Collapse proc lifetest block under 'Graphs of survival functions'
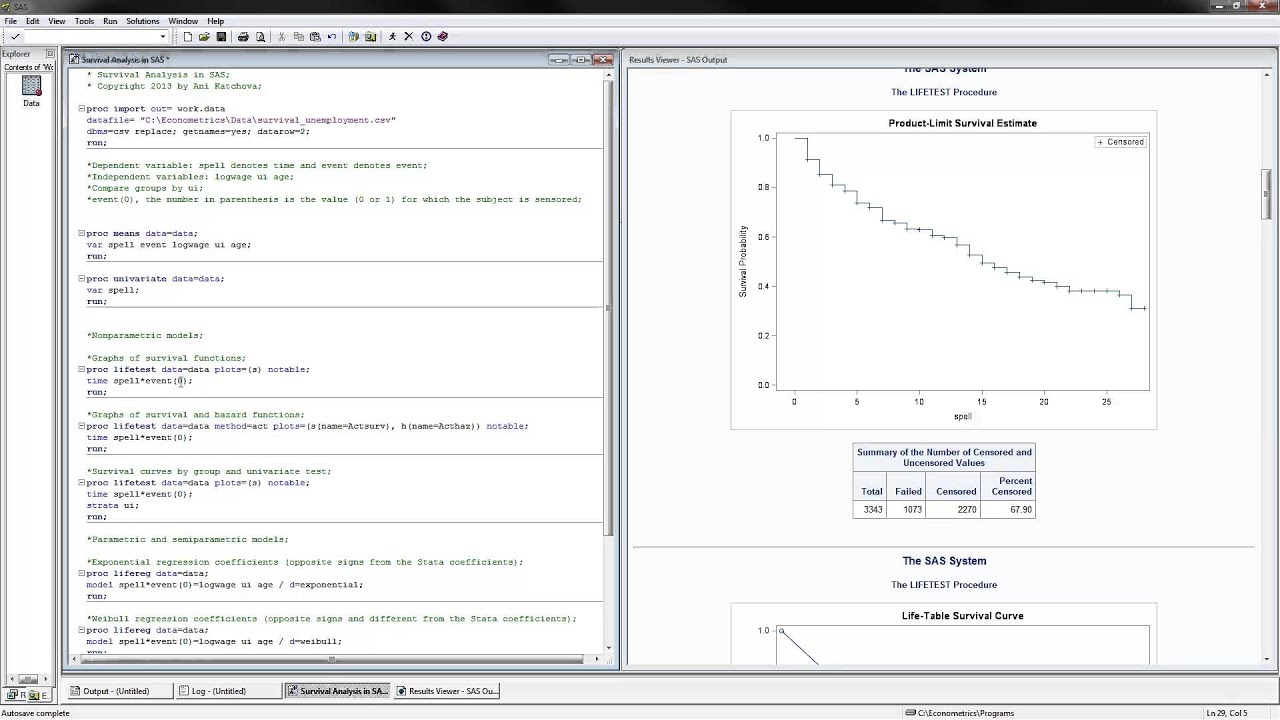The image size is (1280, 720). [x=82, y=369]
